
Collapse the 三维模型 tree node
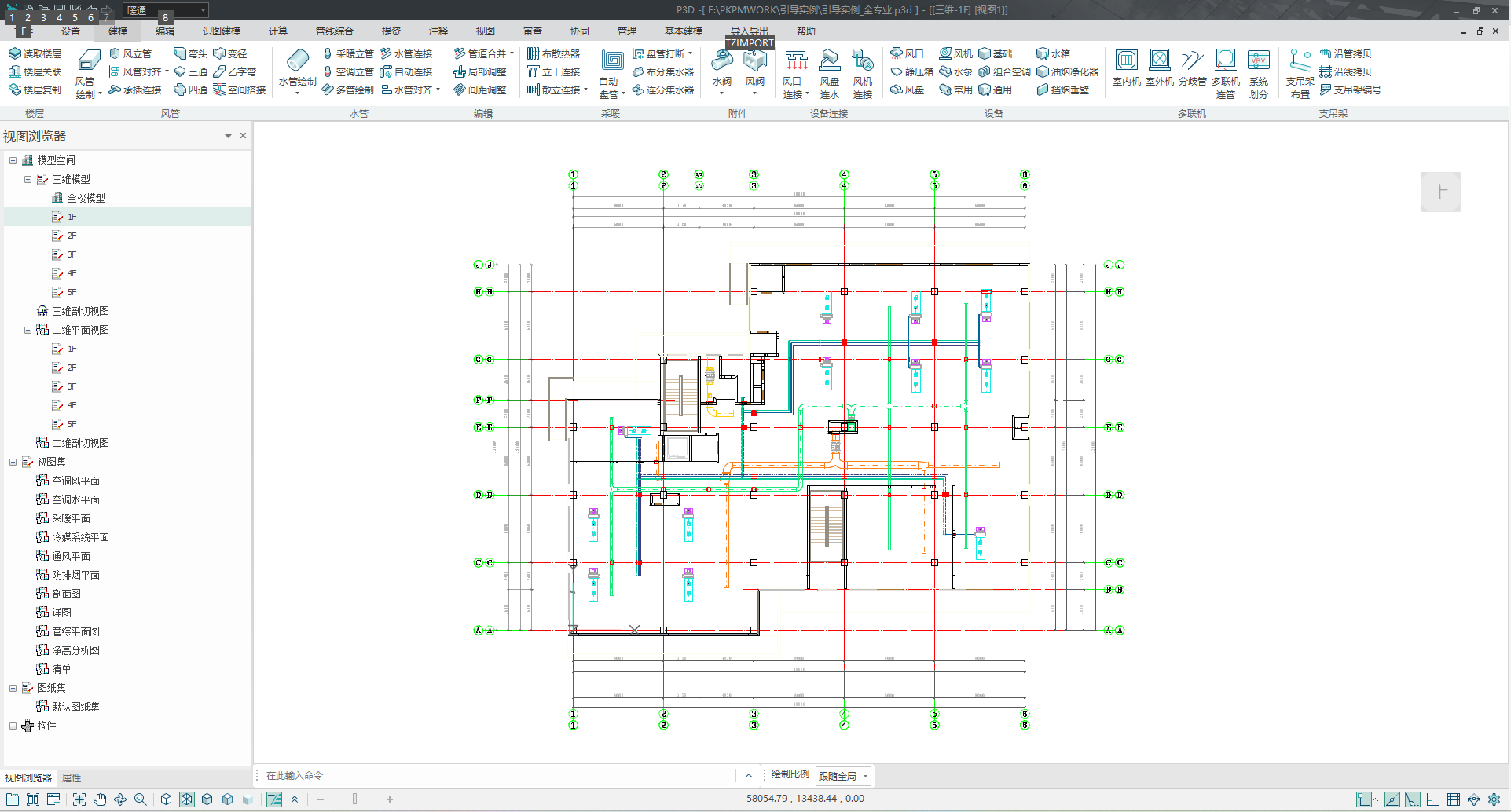coord(28,179)
